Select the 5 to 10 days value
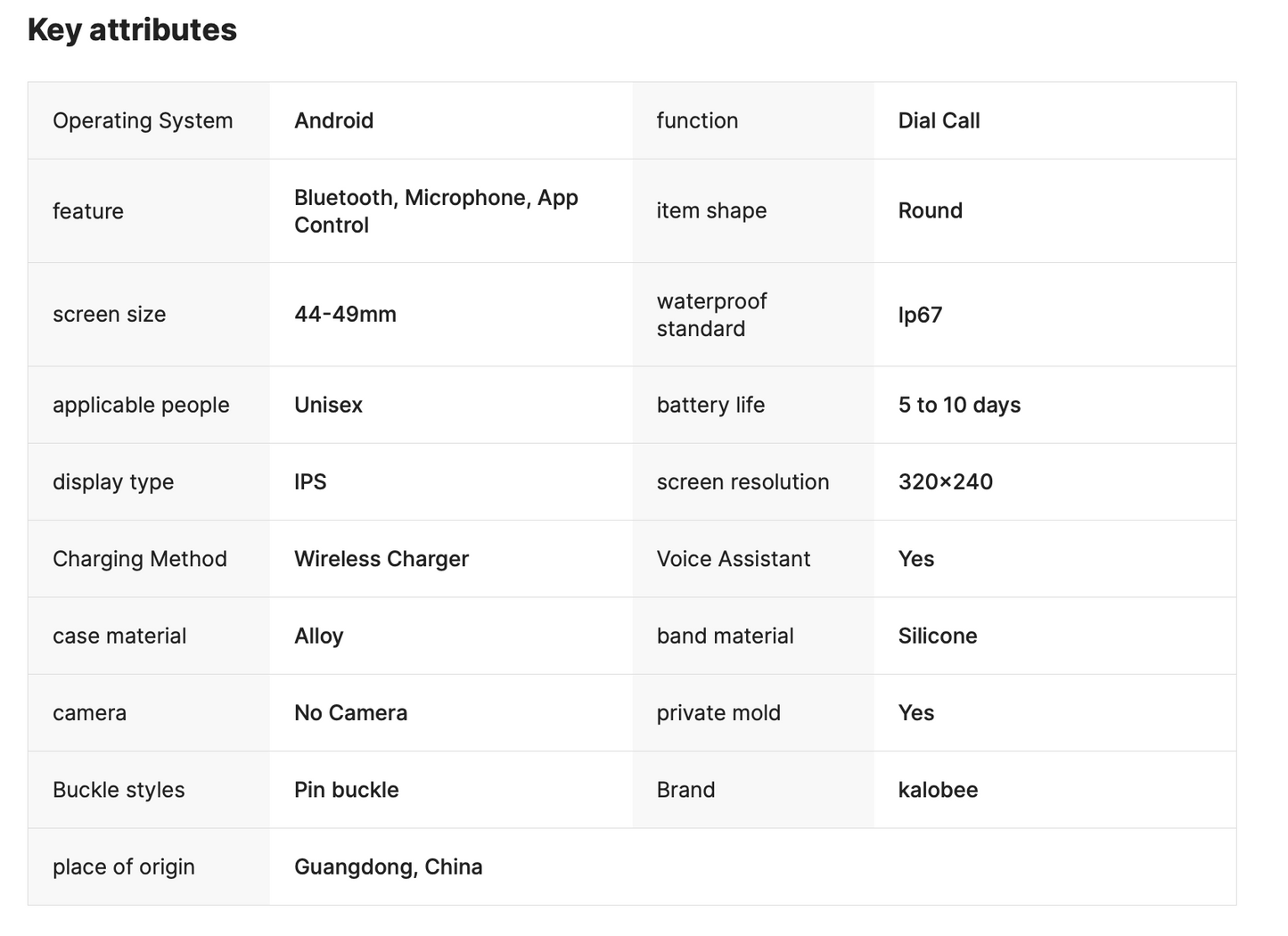Image resolution: width=1288 pixels, height=936 pixels. point(959,406)
